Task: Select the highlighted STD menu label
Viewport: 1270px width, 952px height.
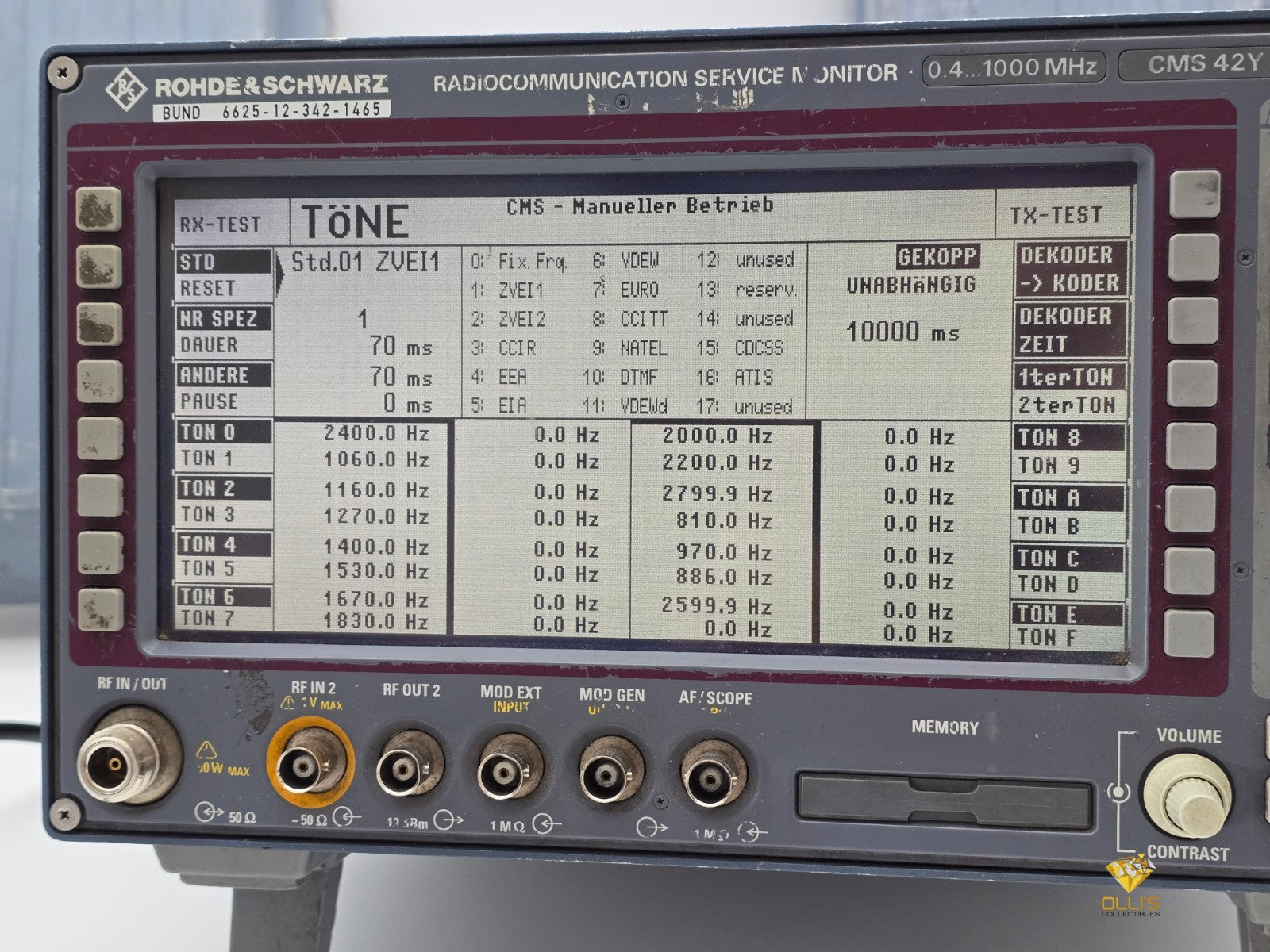Action: (225, 262)
